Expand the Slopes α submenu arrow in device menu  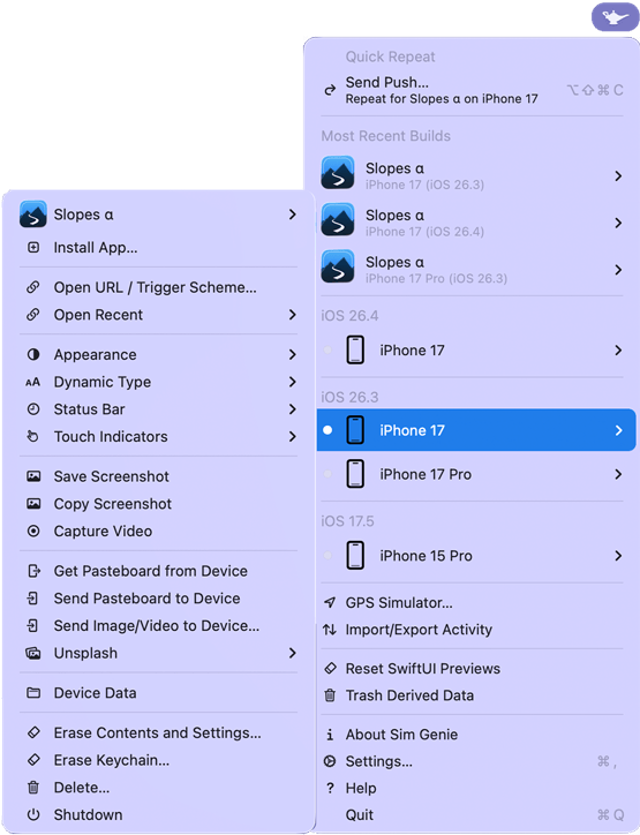292,214
